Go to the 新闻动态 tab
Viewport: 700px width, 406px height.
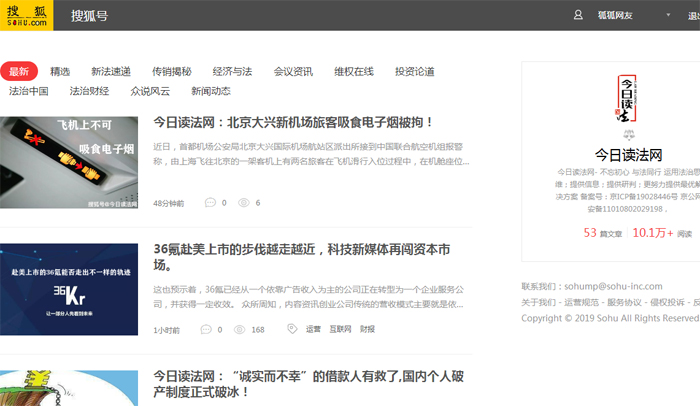(x=211, y=91)
